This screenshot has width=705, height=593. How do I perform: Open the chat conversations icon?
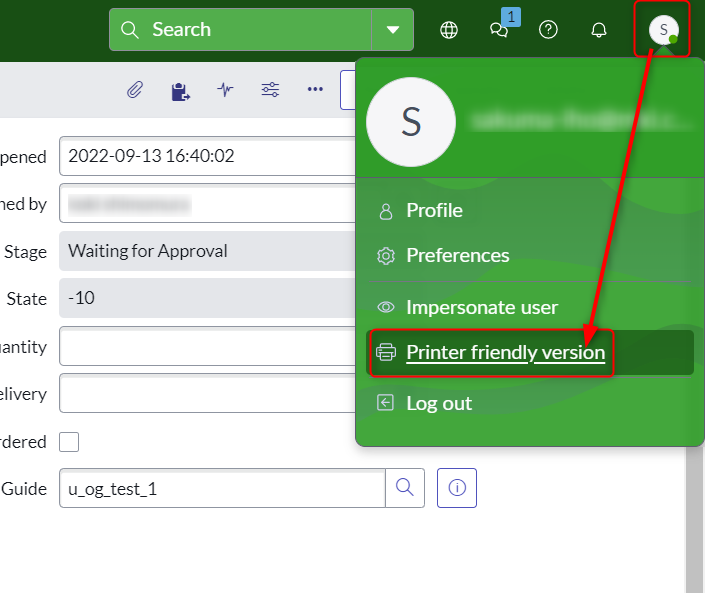coord(499,30)
